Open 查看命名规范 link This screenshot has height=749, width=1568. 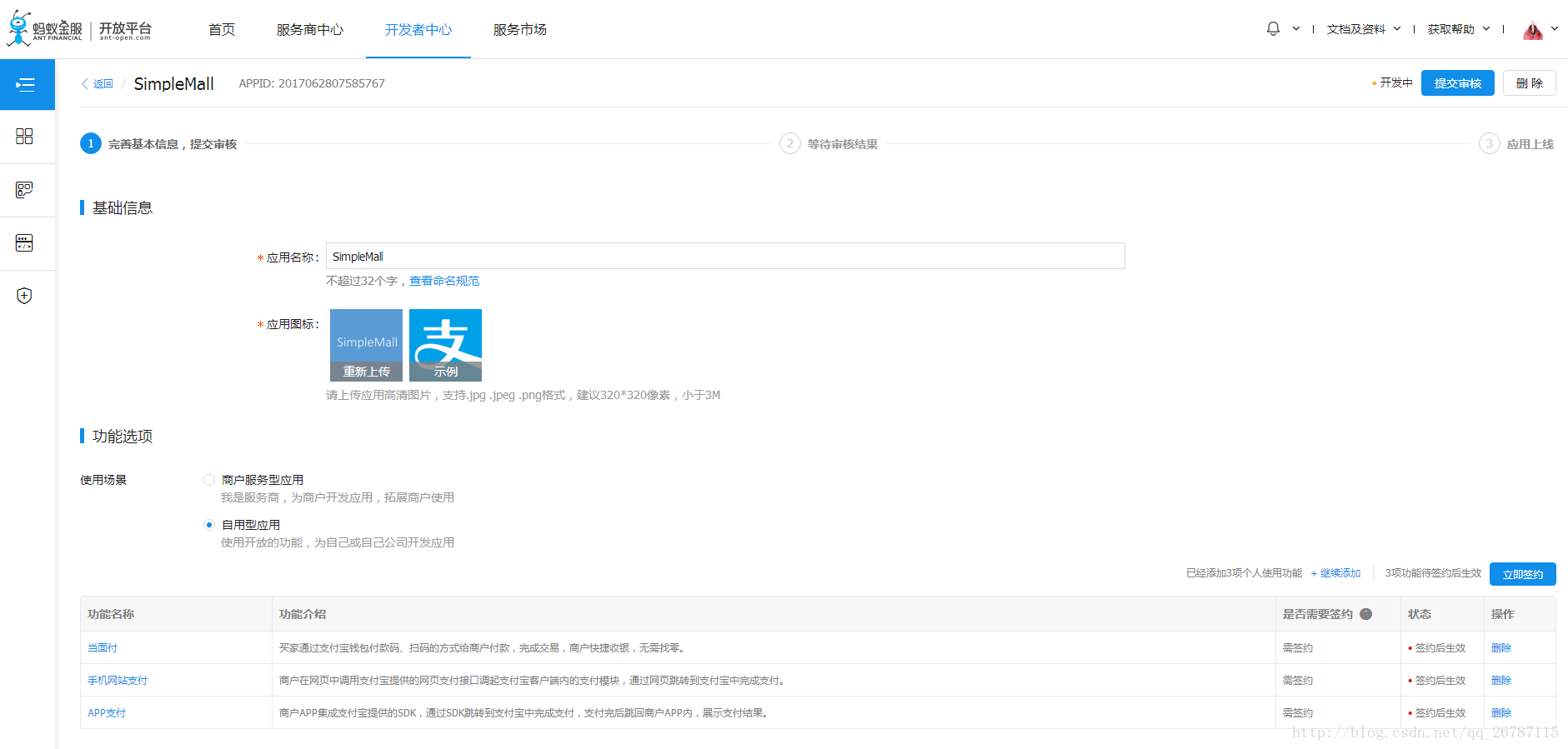pos(444,281)
